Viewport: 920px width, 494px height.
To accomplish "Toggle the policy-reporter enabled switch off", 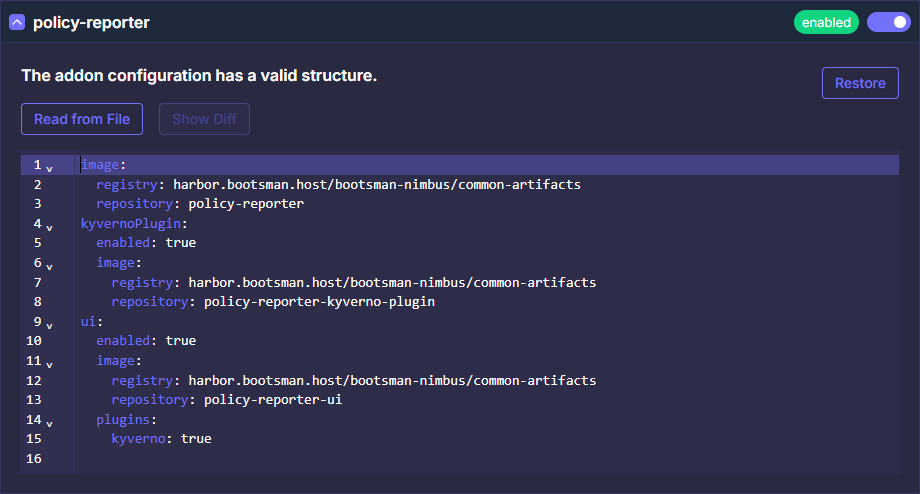I will 888,22.
